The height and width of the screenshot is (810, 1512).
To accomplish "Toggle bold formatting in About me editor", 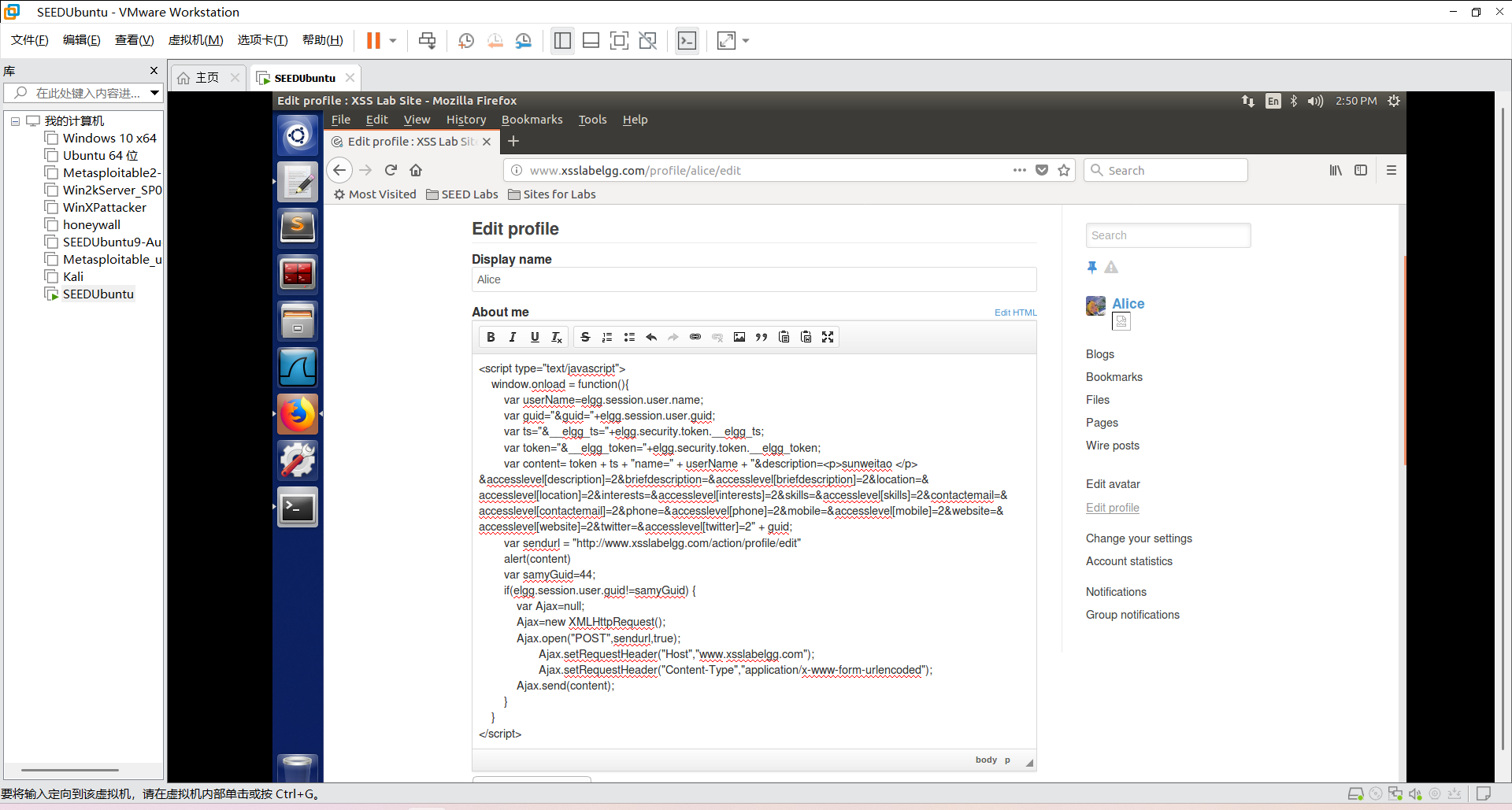I will pyautogui.click(x=491, y=337).
